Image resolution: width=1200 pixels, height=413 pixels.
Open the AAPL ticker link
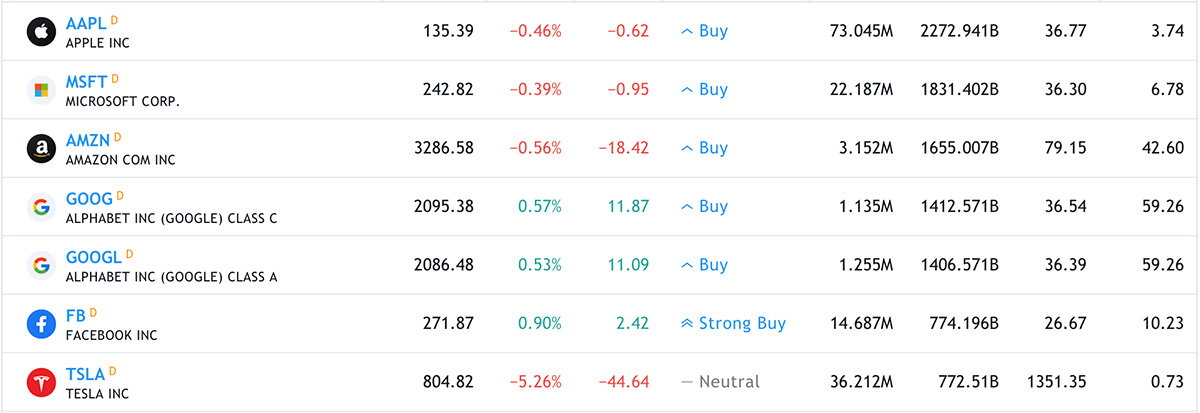point(86,23)
